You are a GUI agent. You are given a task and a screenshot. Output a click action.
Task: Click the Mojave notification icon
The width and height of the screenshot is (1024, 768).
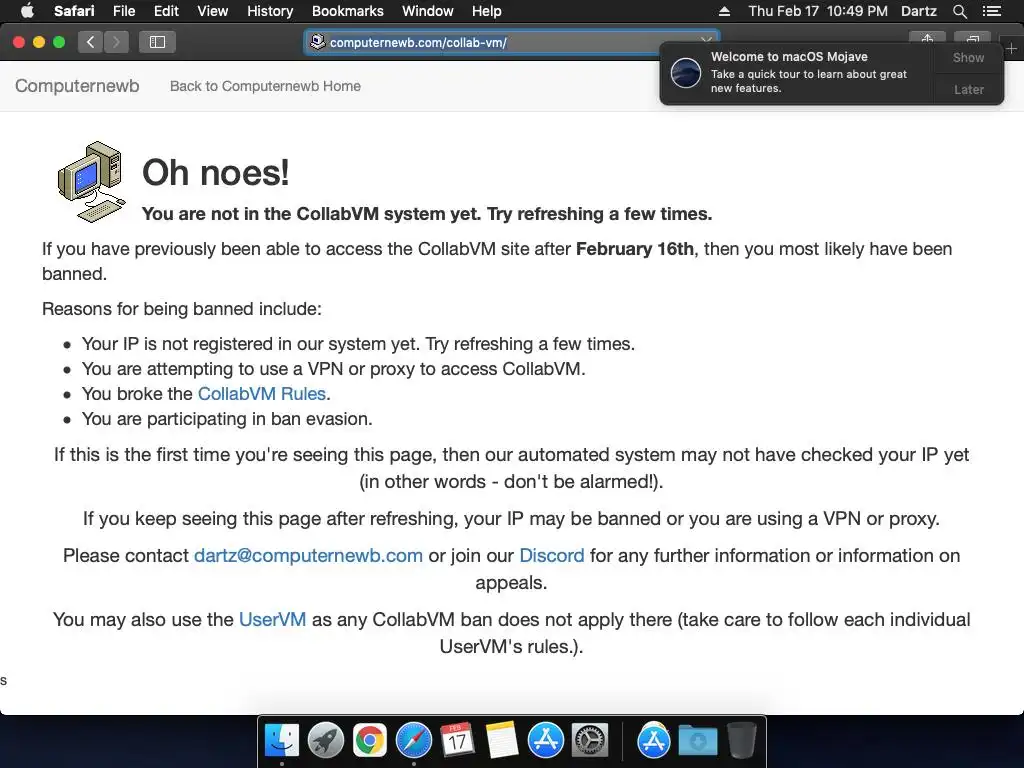pyautogui.click(x=686, y=72)
